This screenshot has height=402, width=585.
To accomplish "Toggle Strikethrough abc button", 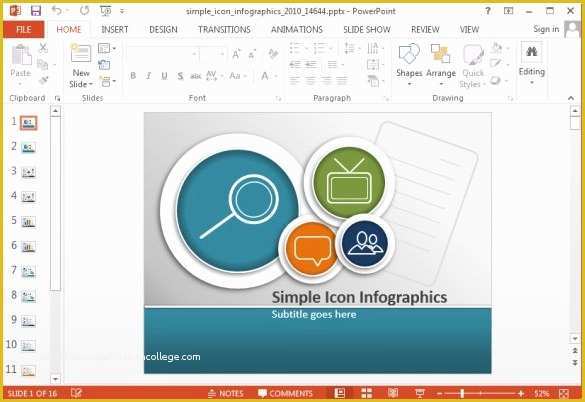I will tap(195, 76).
